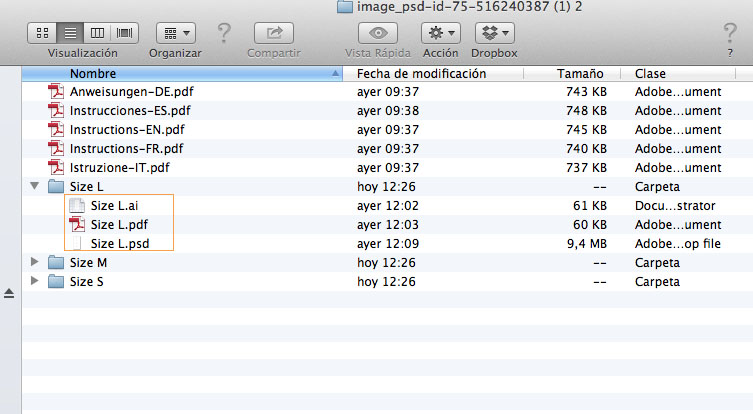
Task: Sort by Clase column header
Action: pyautogui.click(x=678, y=73)
